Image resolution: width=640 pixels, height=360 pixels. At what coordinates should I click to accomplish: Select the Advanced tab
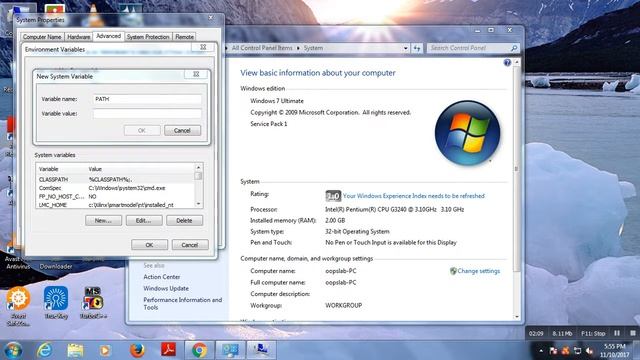point(108,36)
